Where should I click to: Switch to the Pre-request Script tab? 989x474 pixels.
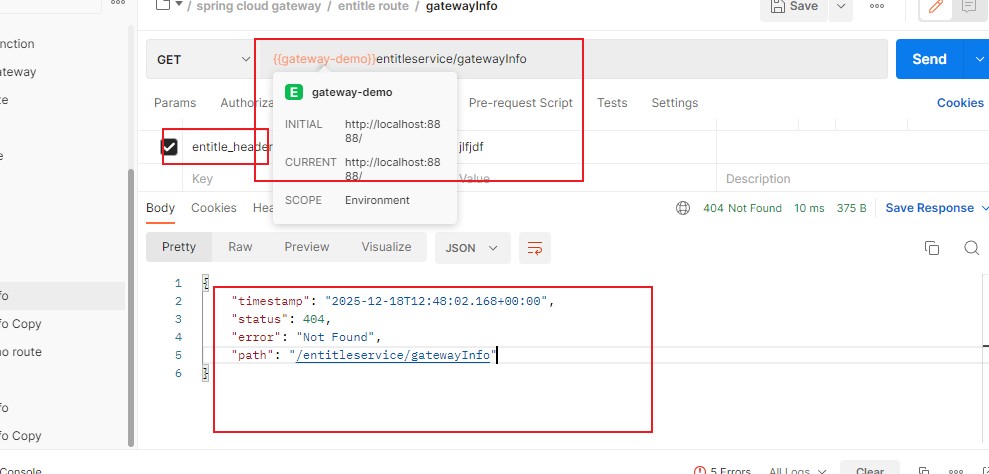tap(520, 103)
